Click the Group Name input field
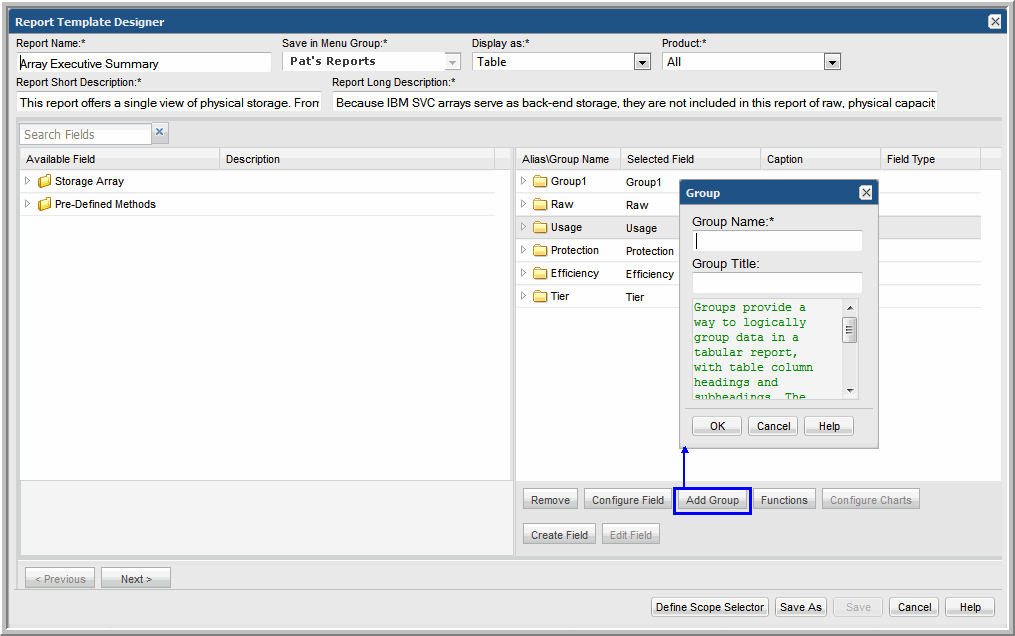 point(777,241)
